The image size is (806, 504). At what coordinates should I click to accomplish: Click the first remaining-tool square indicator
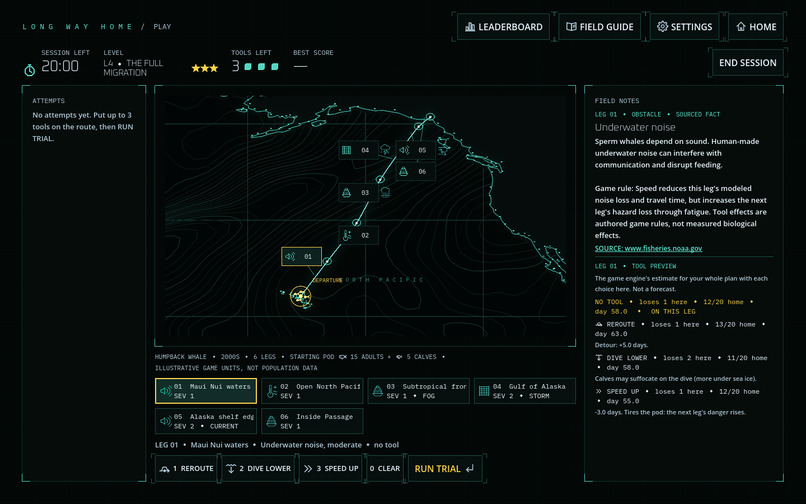pyautogui.click(x=248, y=66)
